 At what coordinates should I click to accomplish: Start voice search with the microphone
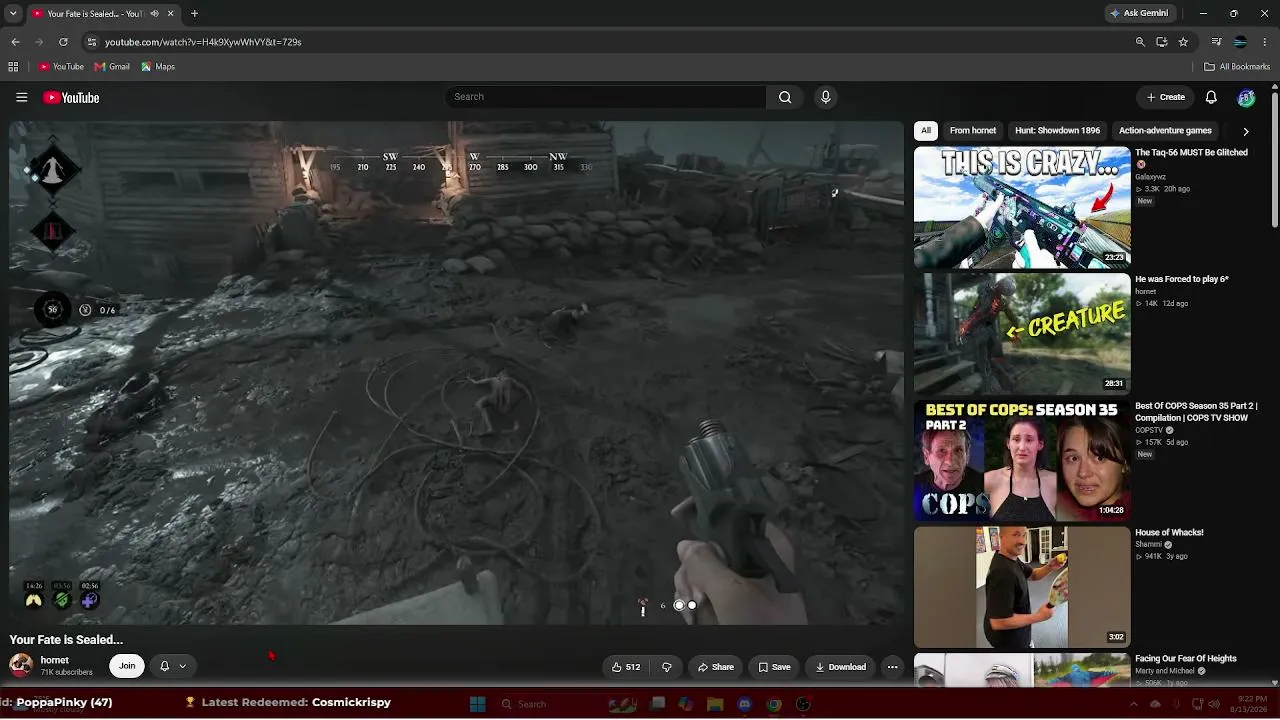825,97
